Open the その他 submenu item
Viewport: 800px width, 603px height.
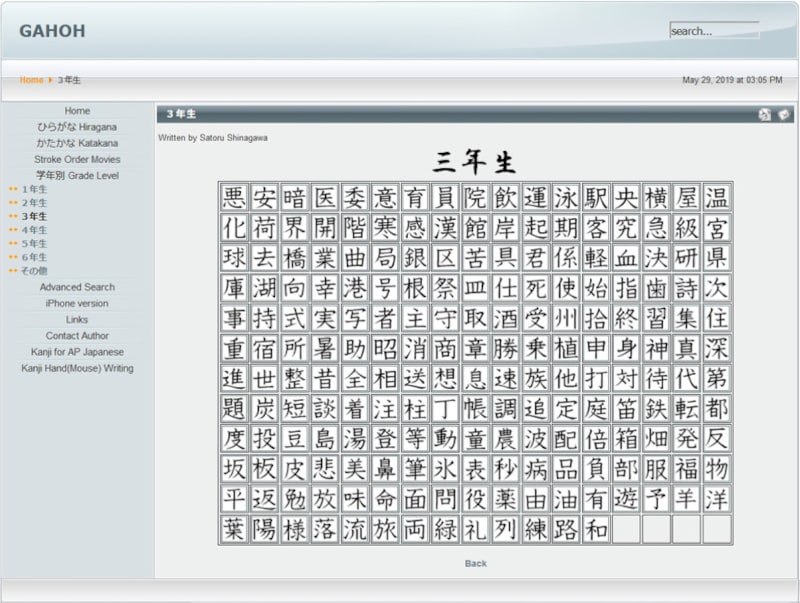coord(34,270)
